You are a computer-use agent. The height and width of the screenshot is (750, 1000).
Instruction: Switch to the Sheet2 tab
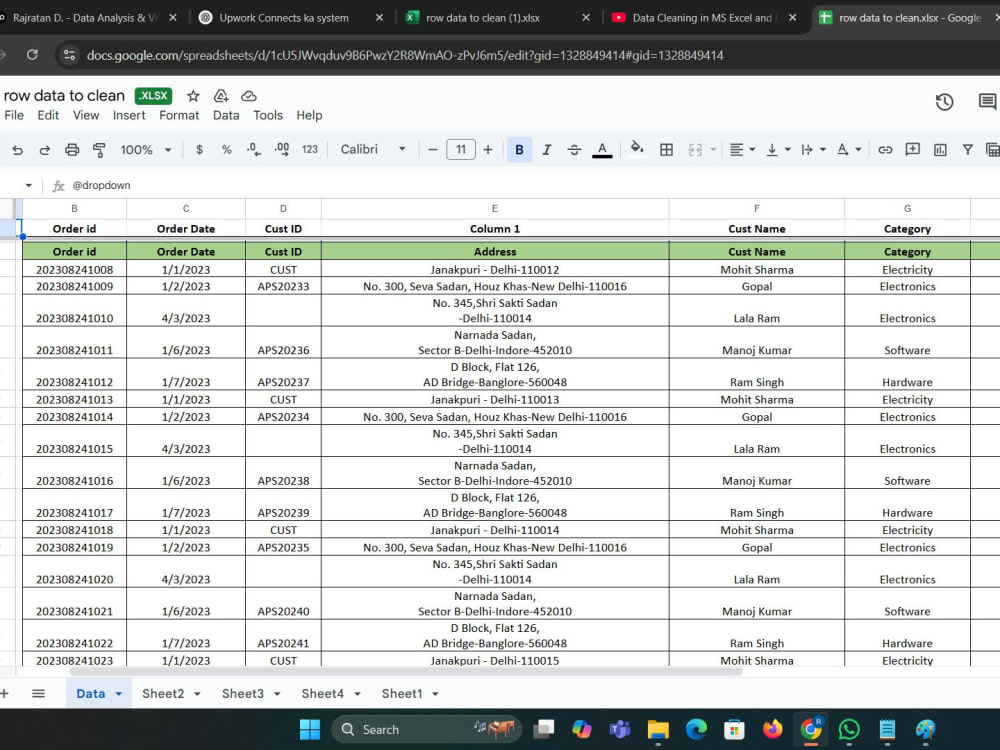[163, 693]
